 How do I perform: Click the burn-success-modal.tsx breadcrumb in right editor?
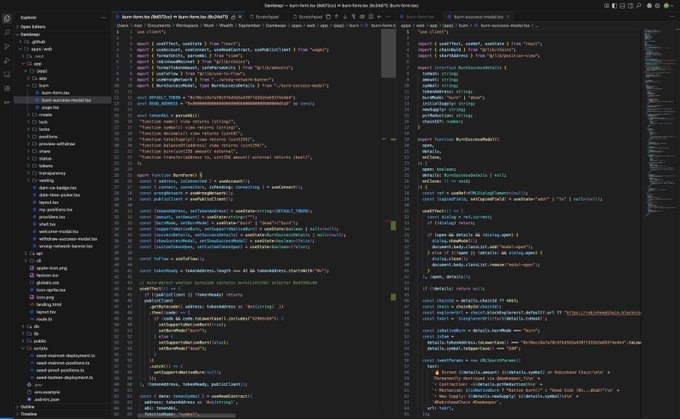[x=505, y=26]
